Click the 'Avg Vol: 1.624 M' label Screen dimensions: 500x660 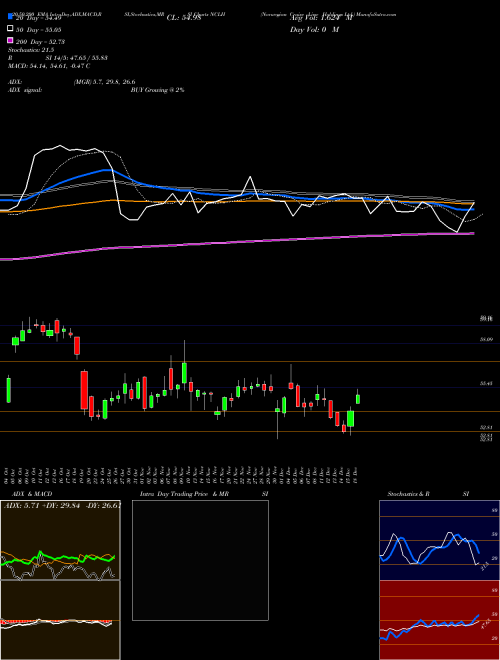pyautogui.click(x=321, y=18)
